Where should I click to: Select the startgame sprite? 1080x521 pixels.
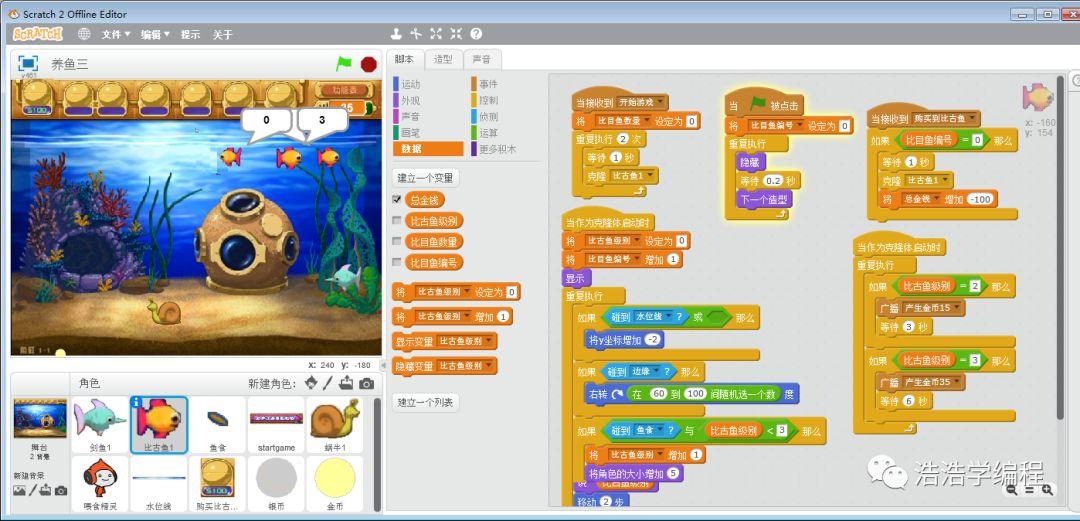click(x=276, y=425)
